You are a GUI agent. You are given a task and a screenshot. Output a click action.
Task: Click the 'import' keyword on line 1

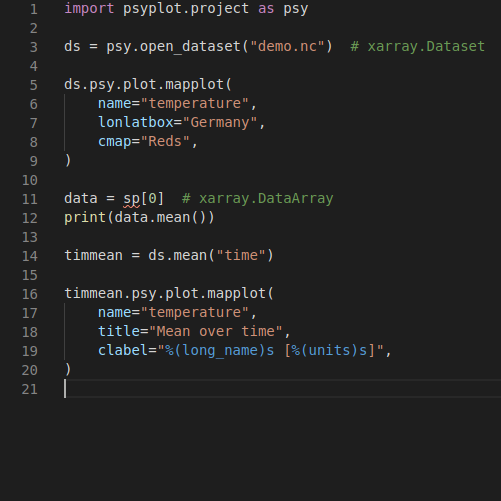click(x=89, y=8)
